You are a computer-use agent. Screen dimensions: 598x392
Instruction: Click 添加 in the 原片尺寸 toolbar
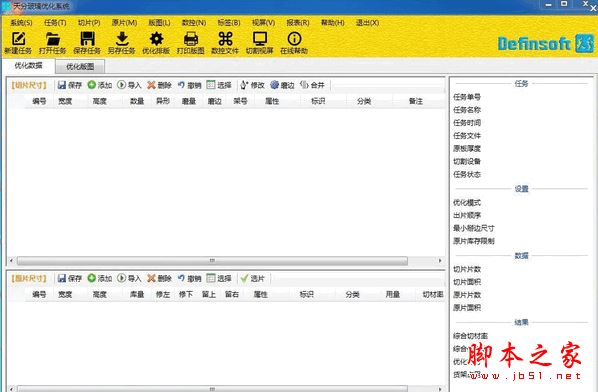100,278
